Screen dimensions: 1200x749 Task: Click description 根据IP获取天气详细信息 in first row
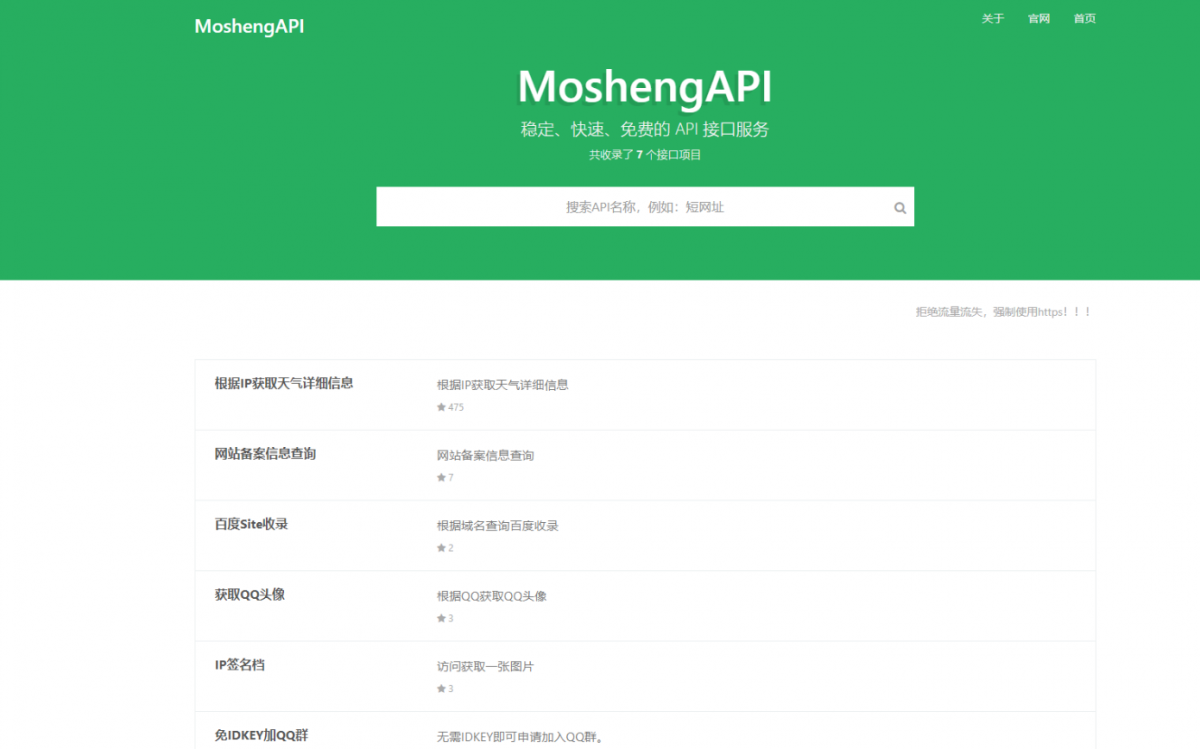coord(503,385)
